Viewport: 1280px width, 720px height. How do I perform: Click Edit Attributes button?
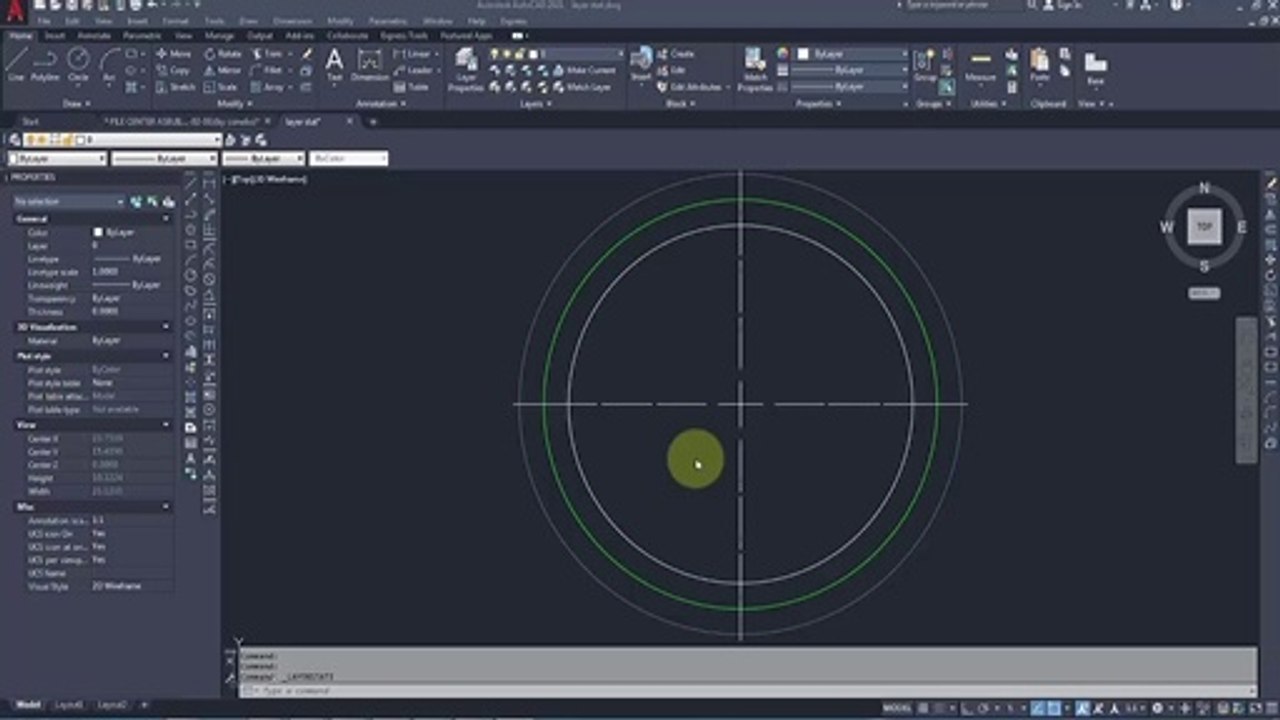(690, 87)
